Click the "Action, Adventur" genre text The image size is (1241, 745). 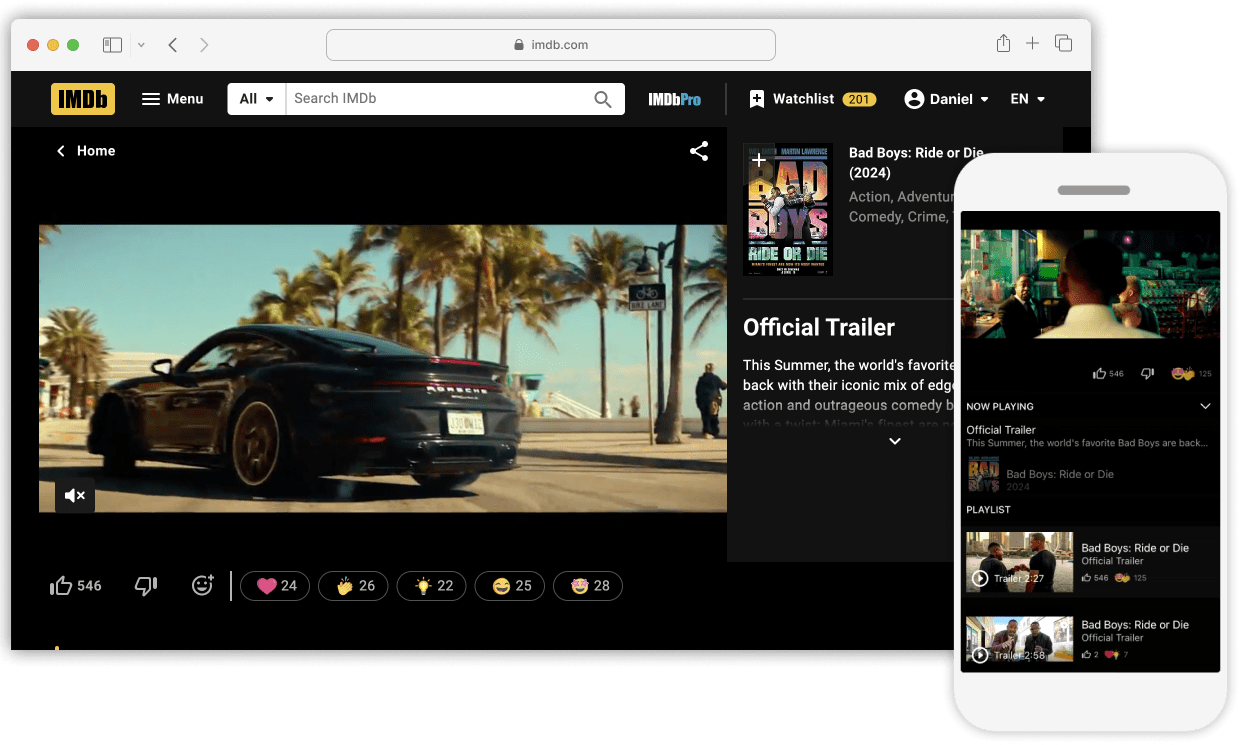click(x=901, y=197)
